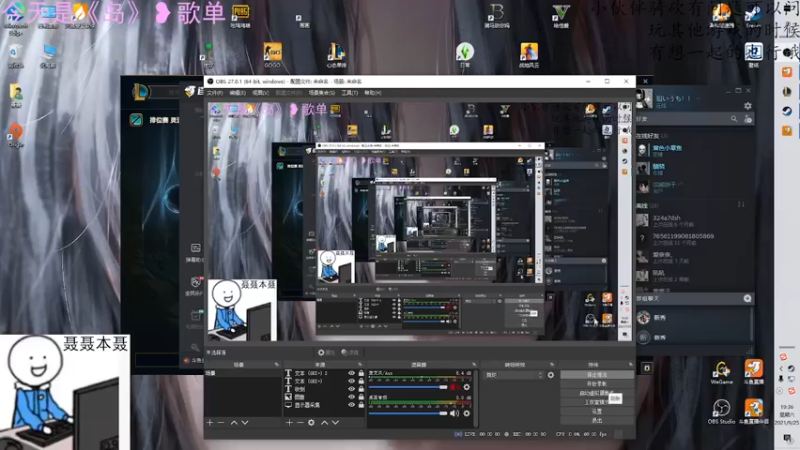
Task: Click 滤镜 filters button above sources
Action: click(351, 353)
